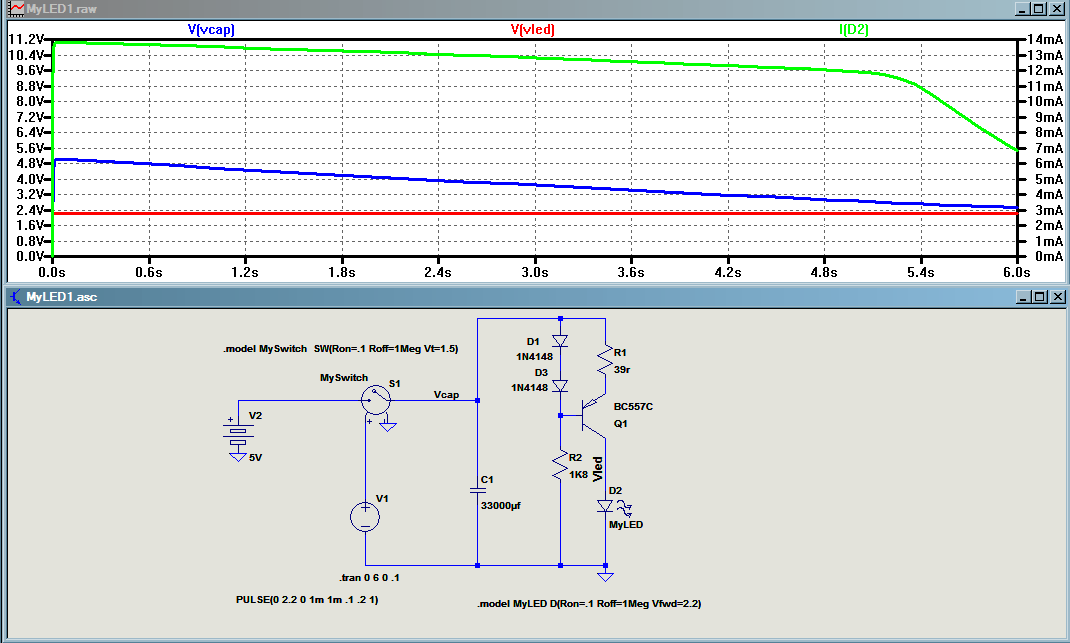This screenshot has height=643, width=1070.
Task: Click the ground symbol below LED D2
Action: click(605, 577)
